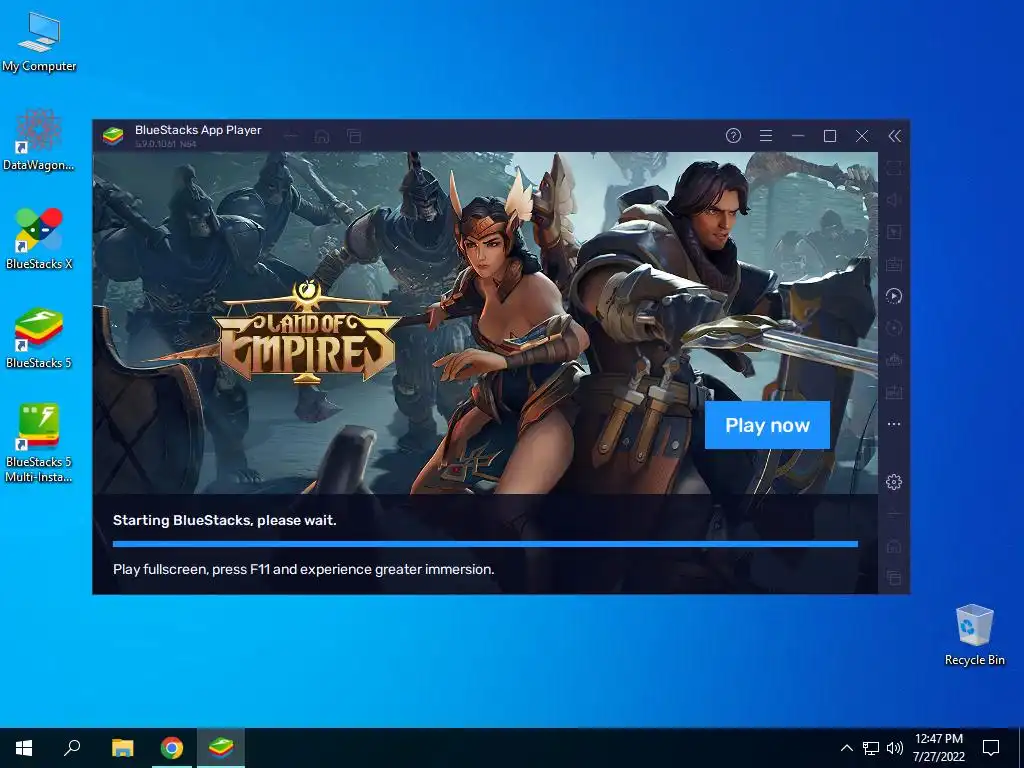Open BlueStacks settings gear icon

(x=894, y=482)
